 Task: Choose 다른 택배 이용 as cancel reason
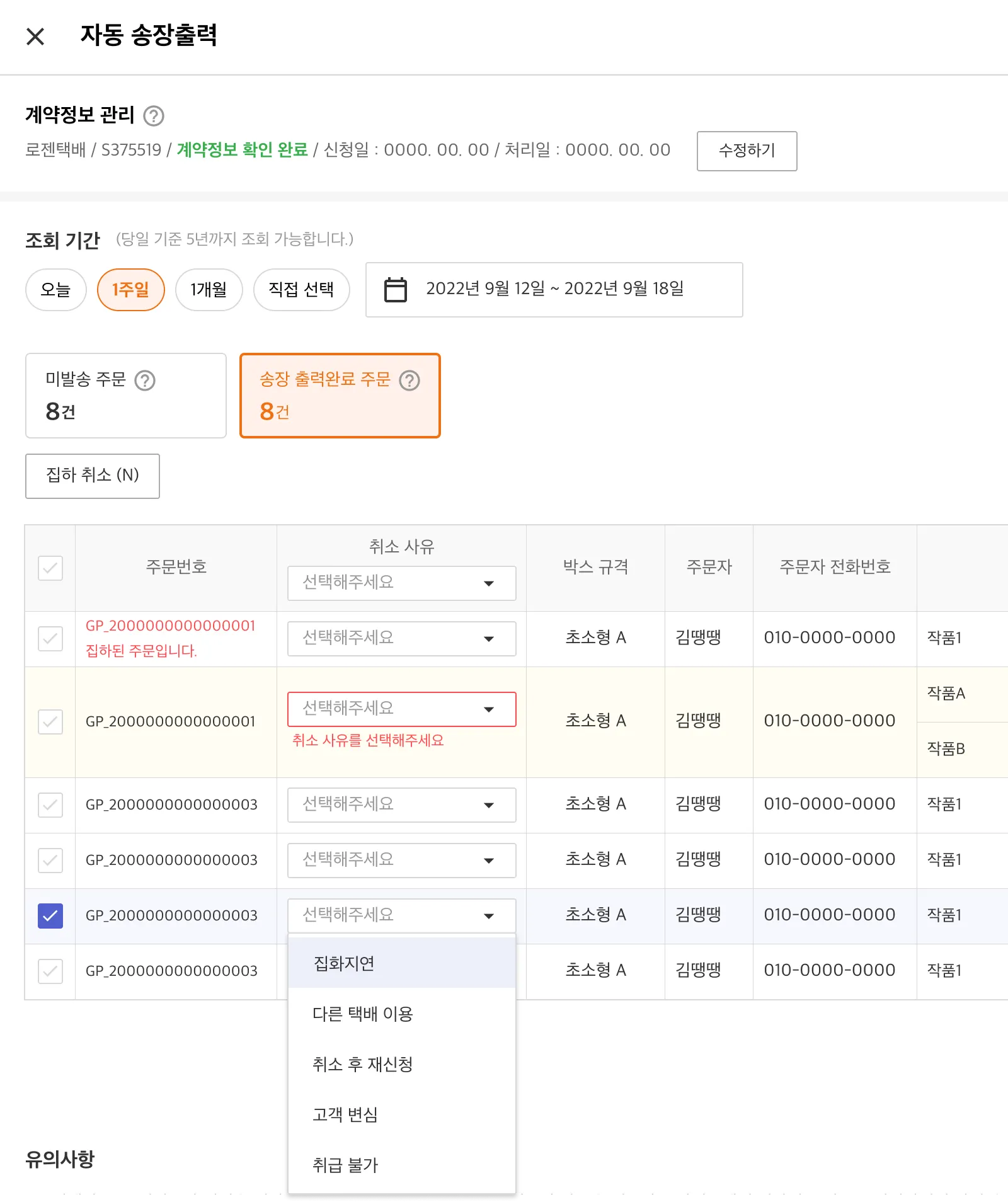tap(402, 1013)
